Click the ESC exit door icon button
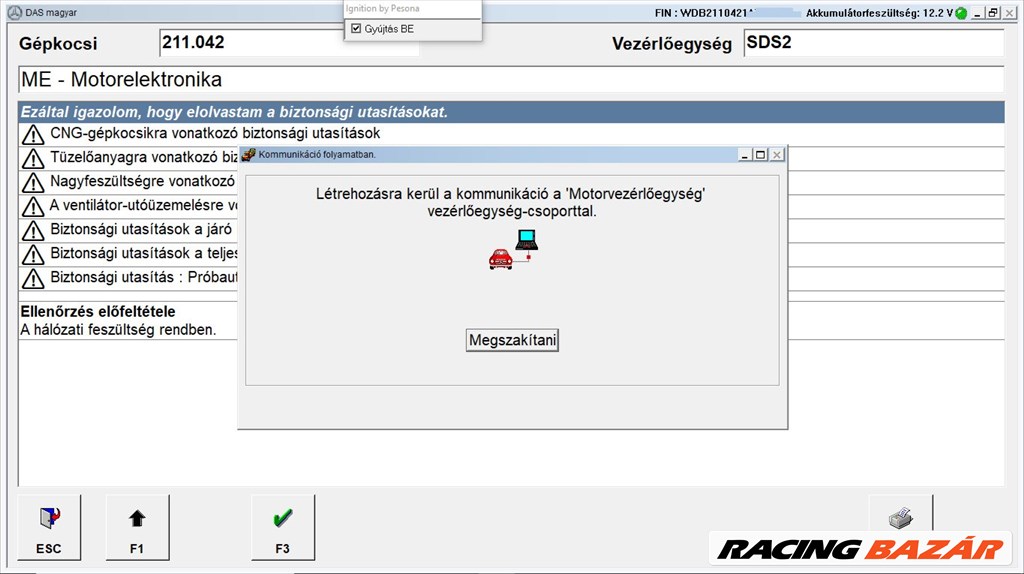This screenshot has width=1024, height=574. tap(49, 527)
